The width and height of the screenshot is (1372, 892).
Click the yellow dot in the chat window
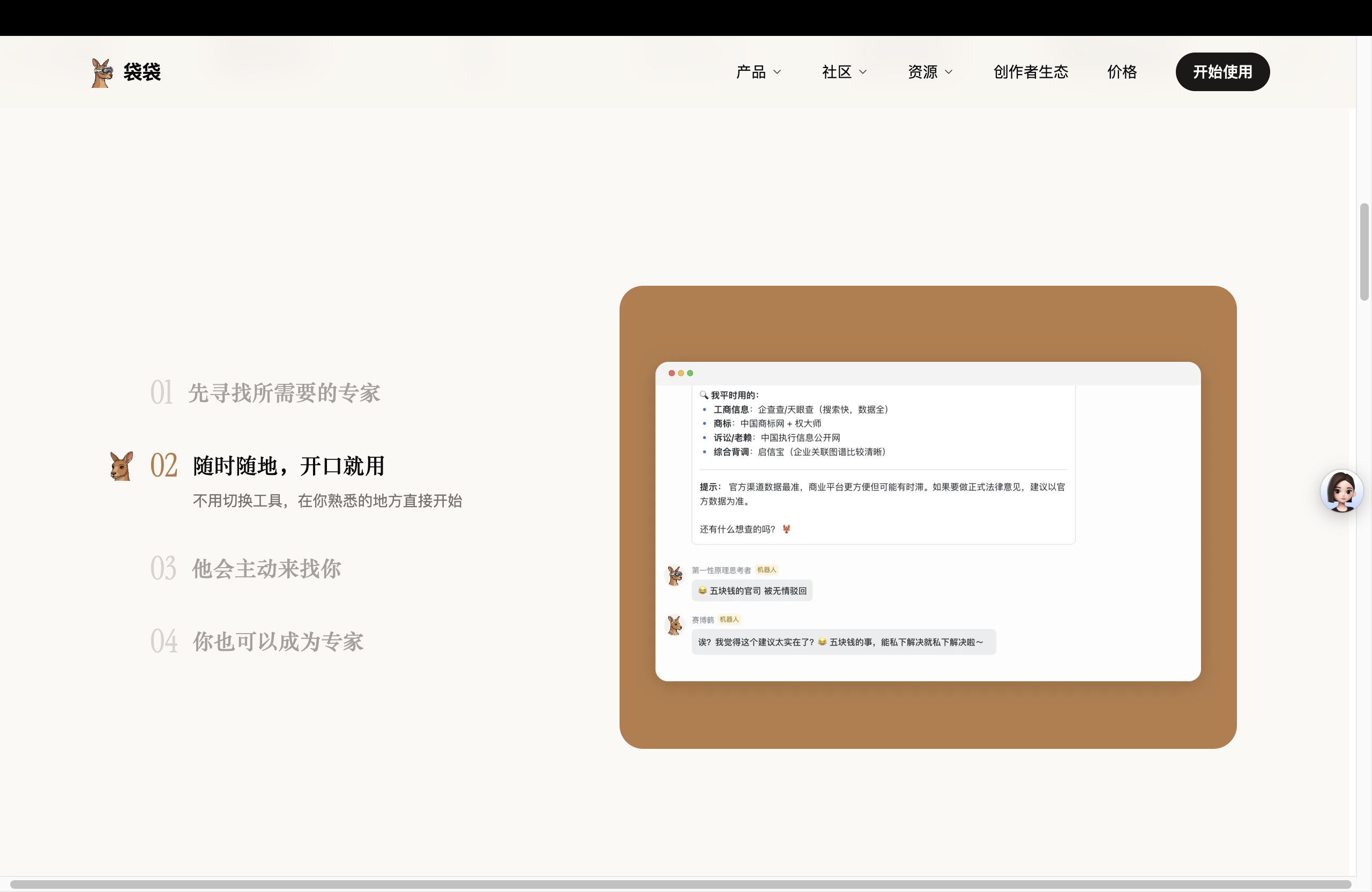pos(680,373)
